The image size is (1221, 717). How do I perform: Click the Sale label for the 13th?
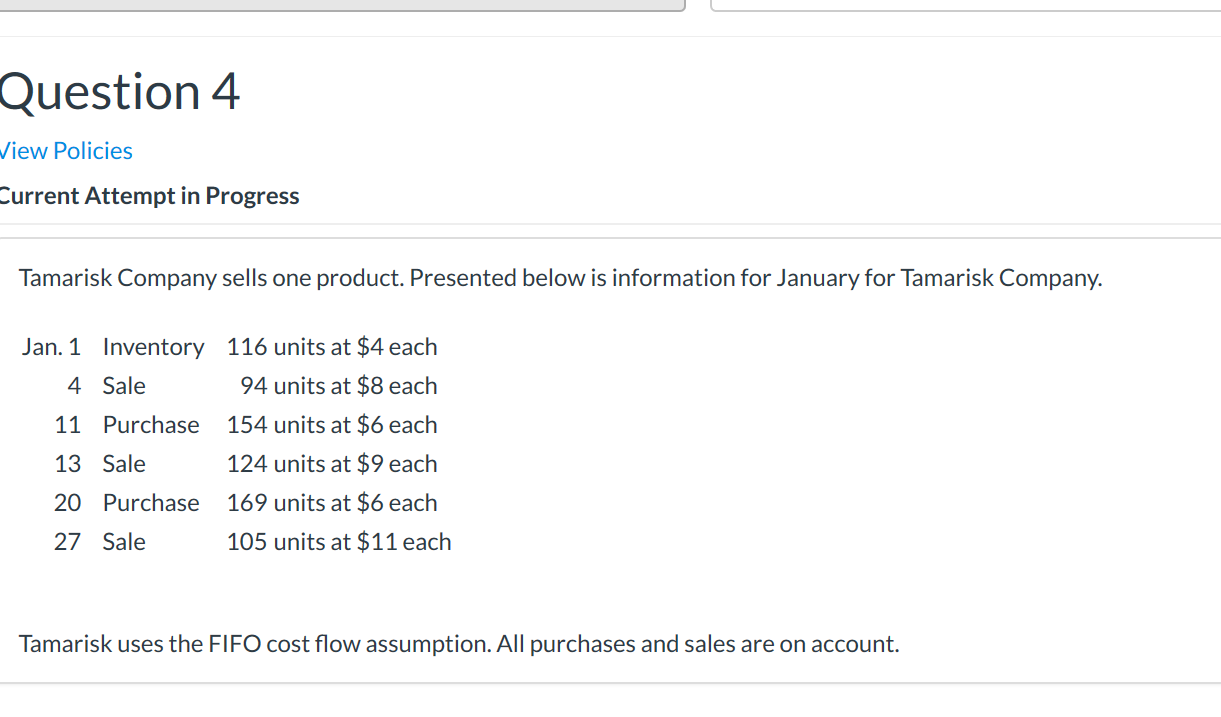(x=124, y=464)
